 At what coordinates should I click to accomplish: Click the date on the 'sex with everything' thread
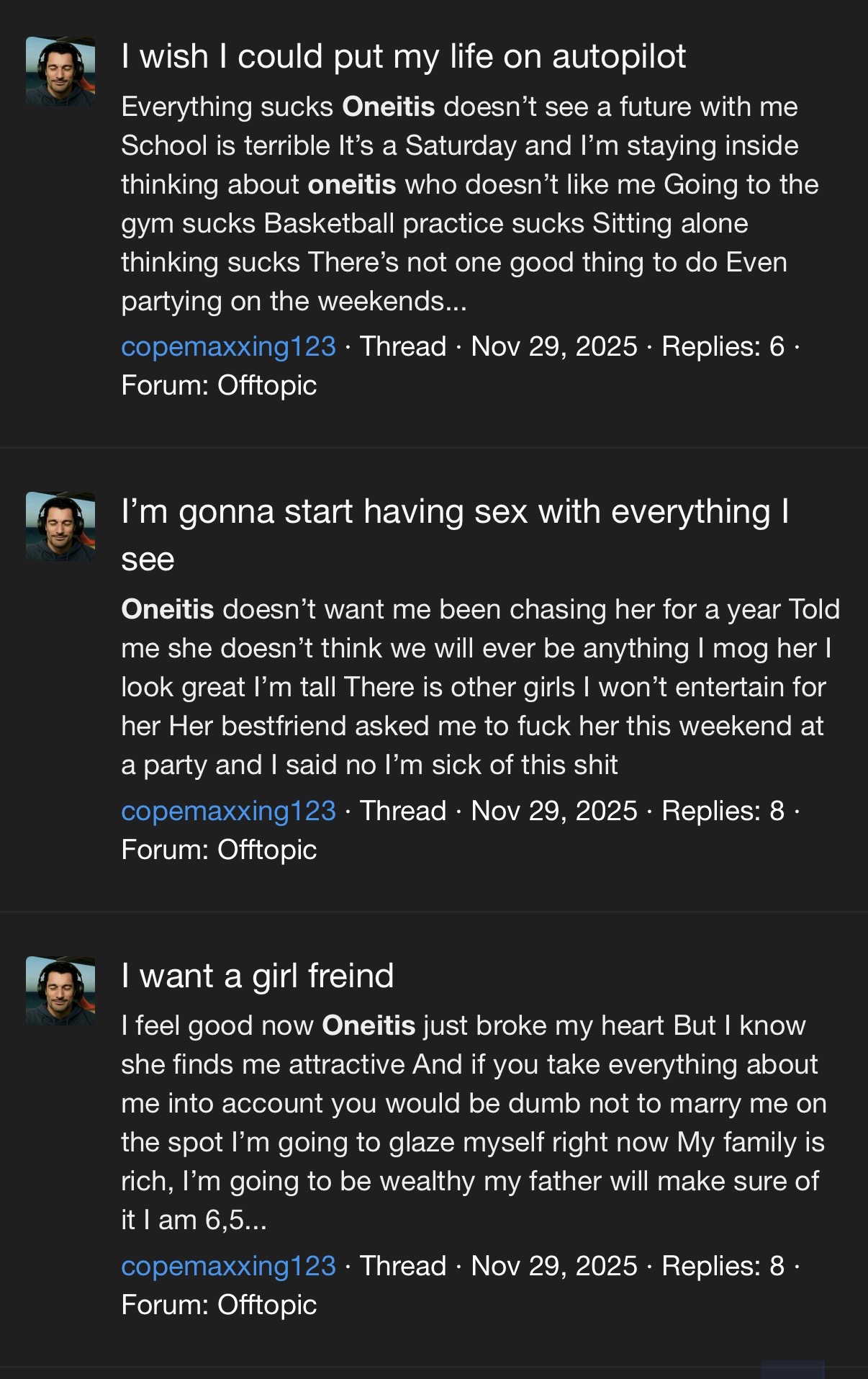pyautogui.click(x=553, y=811)
